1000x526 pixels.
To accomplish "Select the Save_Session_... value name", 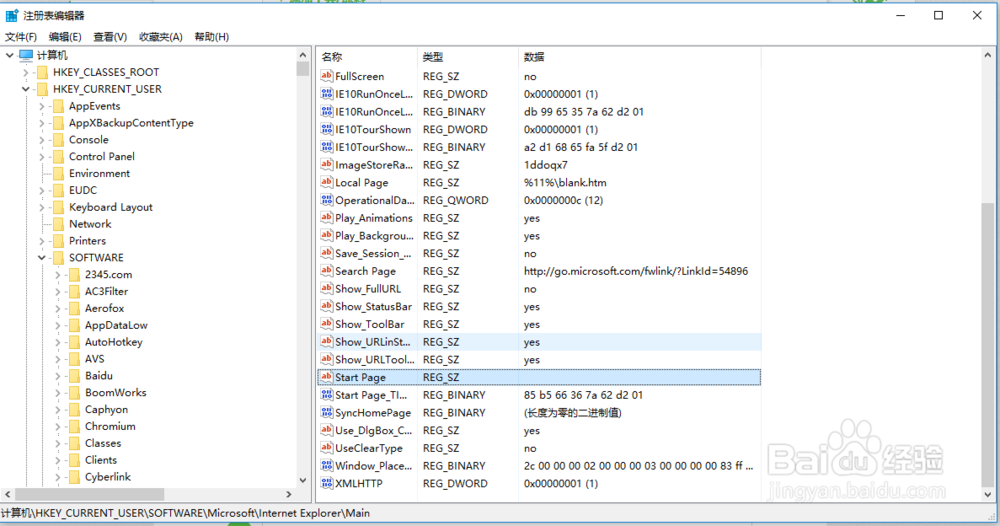I will [x=373, y=253].
